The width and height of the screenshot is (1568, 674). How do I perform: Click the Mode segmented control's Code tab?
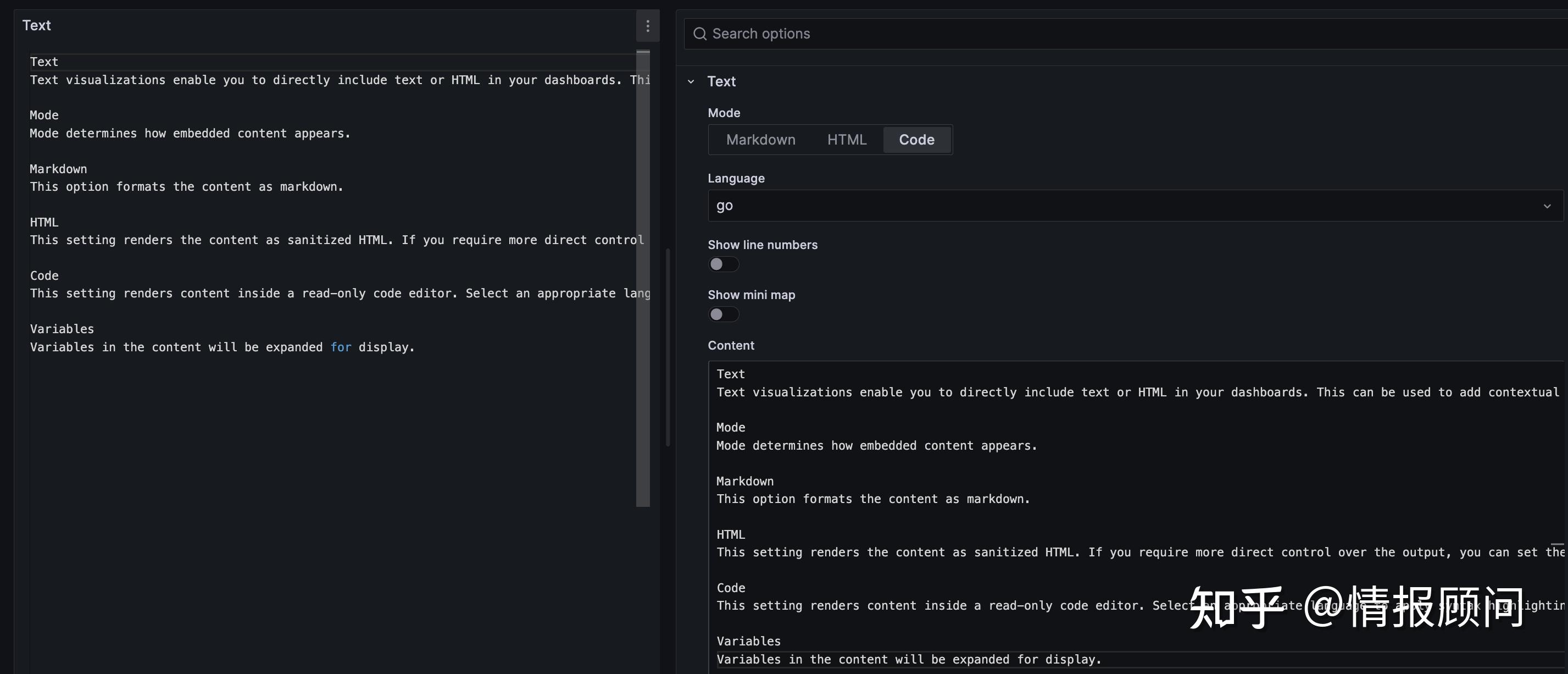(916, 140)
